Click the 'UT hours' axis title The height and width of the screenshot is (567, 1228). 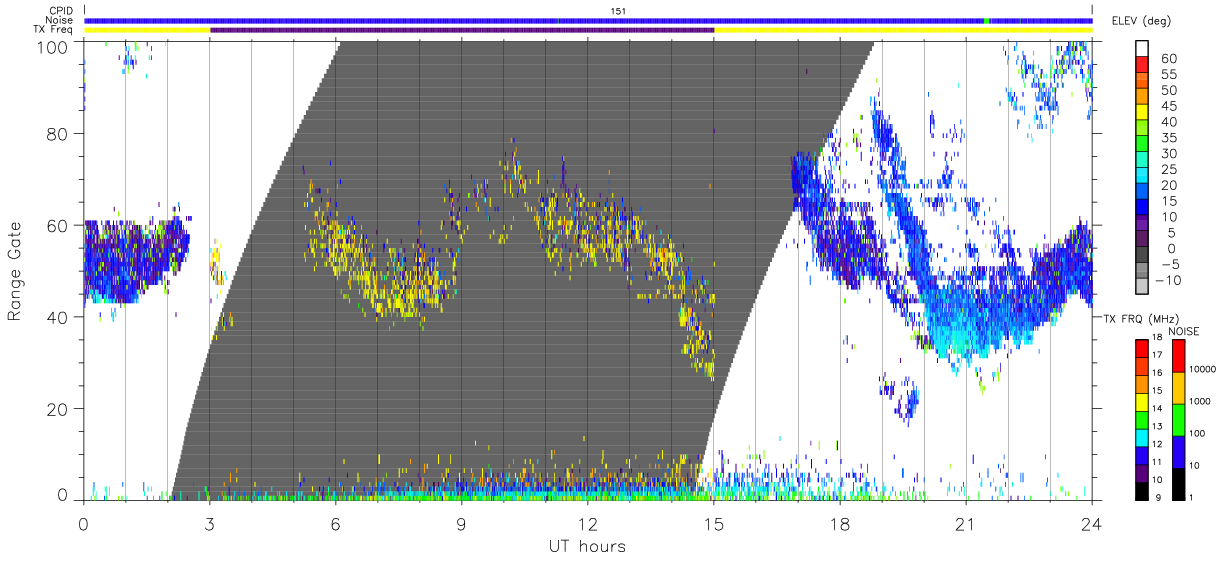click(x=587, y=547)
